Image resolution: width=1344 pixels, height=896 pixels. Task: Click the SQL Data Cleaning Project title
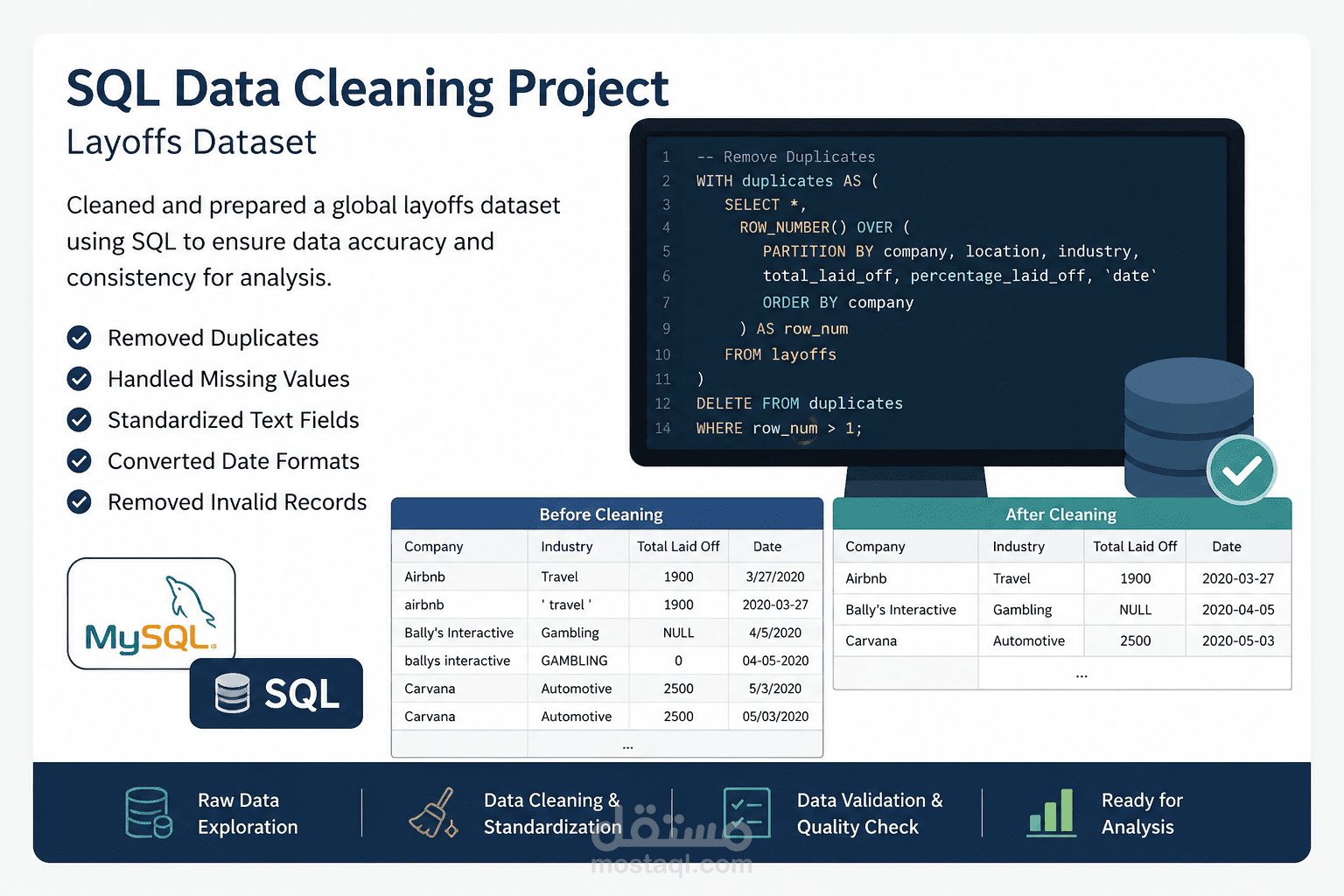367,89
